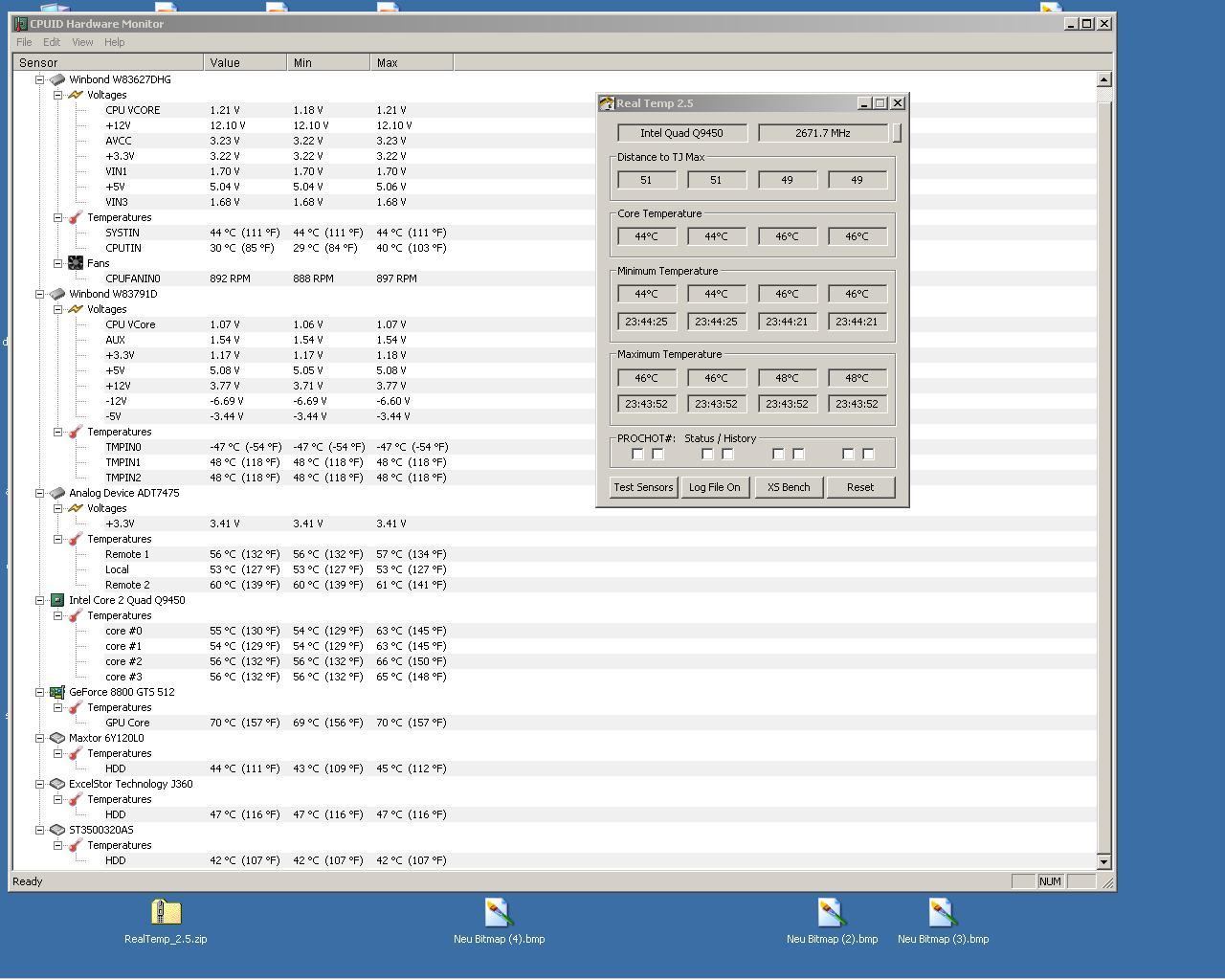Click the Real Temp 2.5 title bar icon
Viewport: 1225px width, 980px height.
coord(607,103)
